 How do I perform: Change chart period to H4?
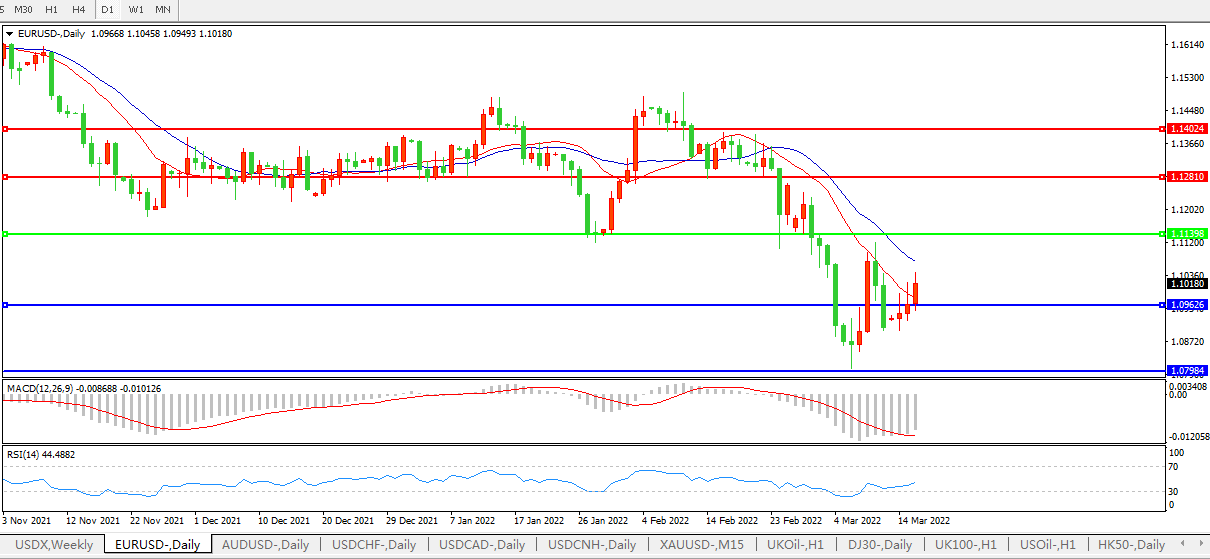[x=78, y=9]
